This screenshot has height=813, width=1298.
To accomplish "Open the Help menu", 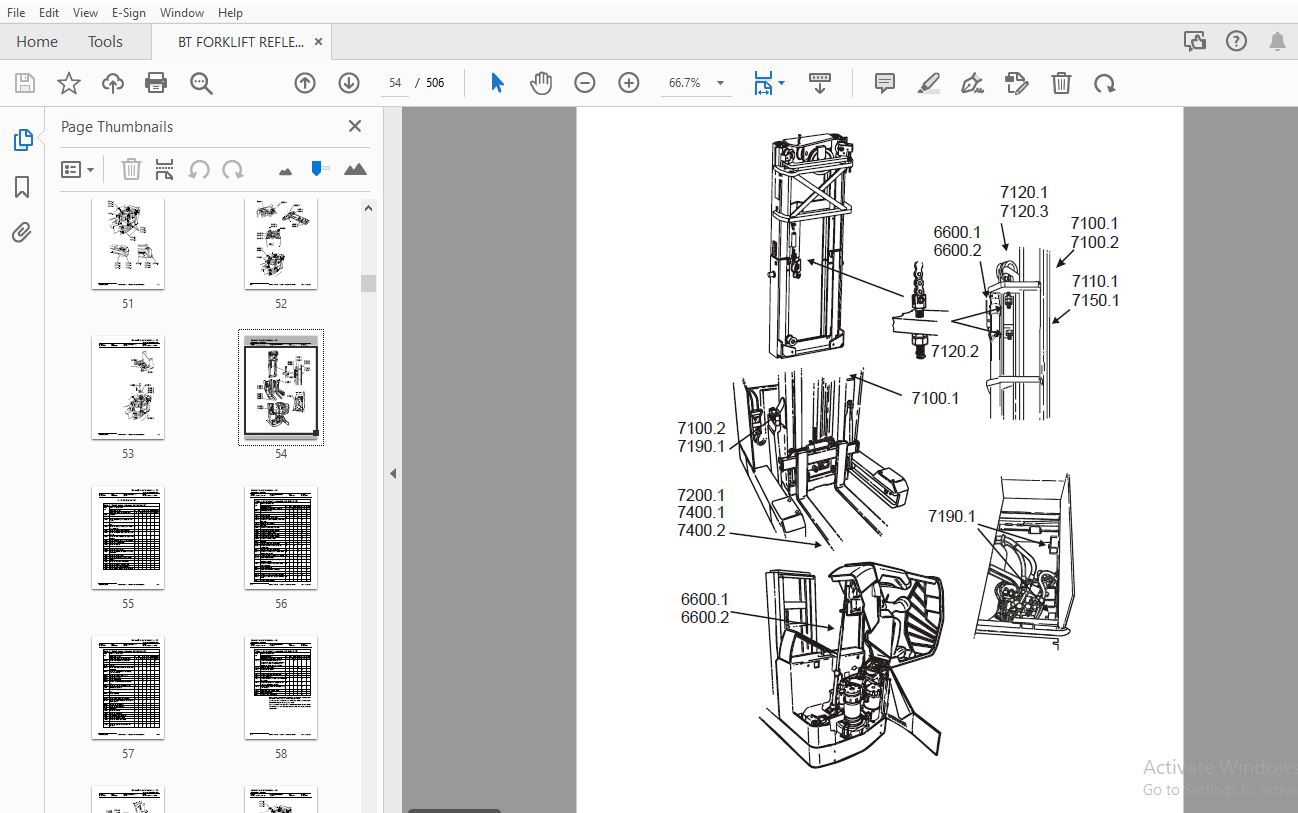I will pos(230,13).
